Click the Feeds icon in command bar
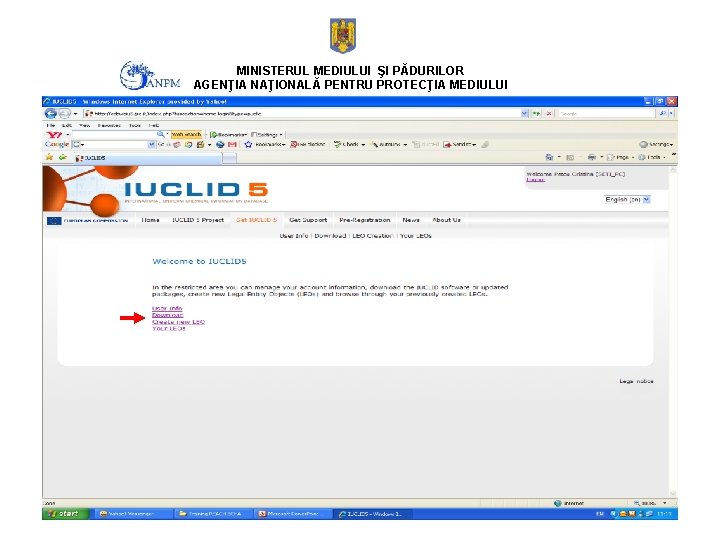720x540 pixels. [570, 157]
